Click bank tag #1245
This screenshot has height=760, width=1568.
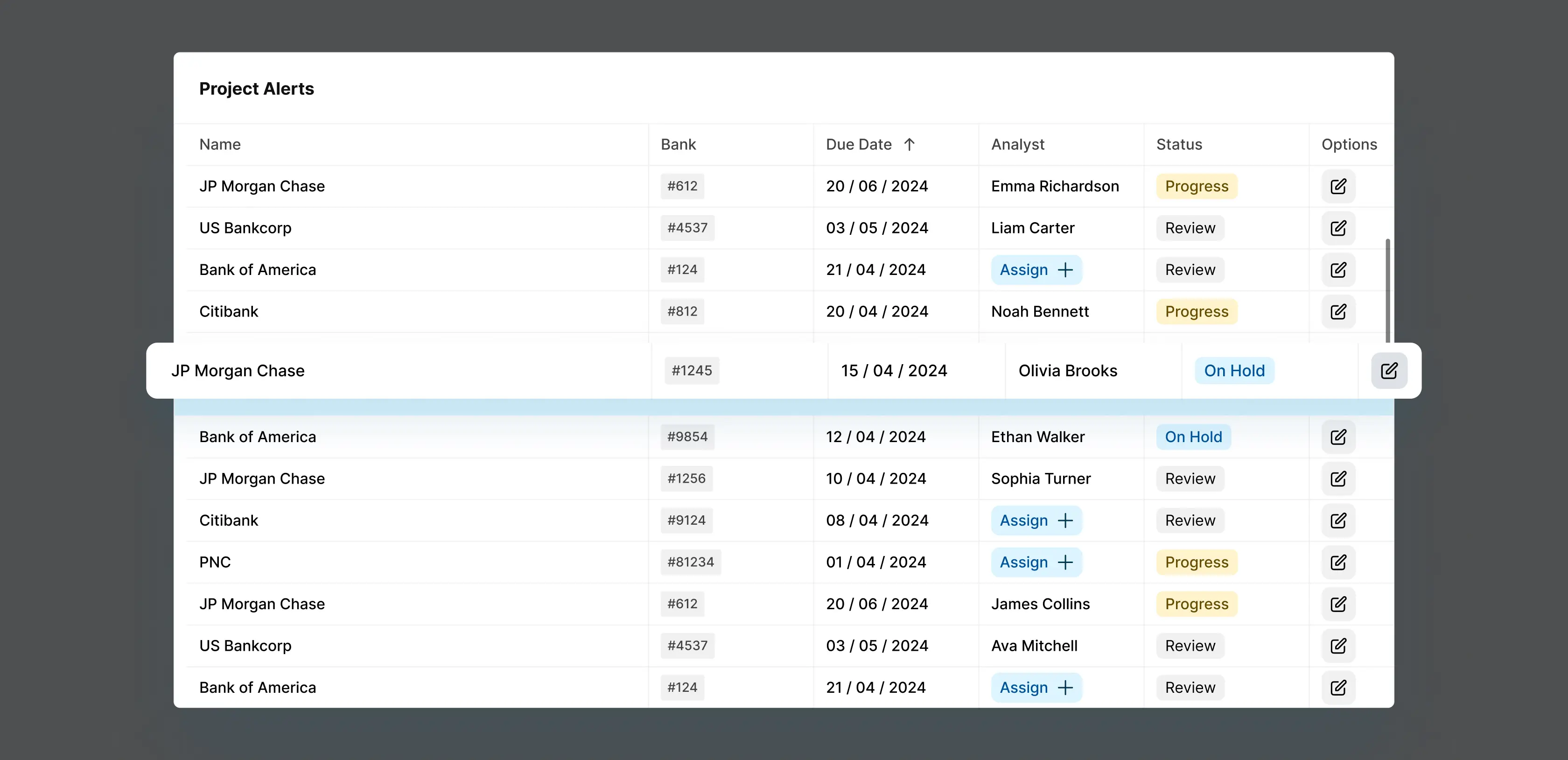692,371
